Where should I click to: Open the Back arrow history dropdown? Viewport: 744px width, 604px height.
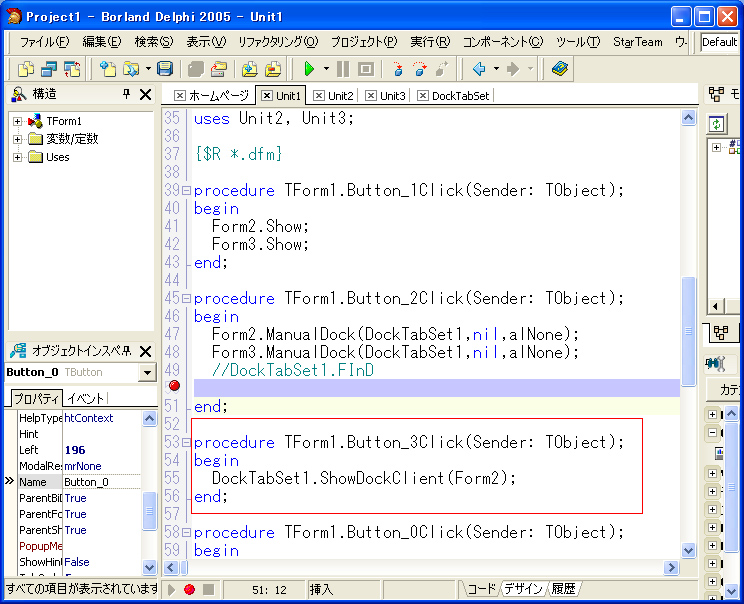tap(496, 69)
